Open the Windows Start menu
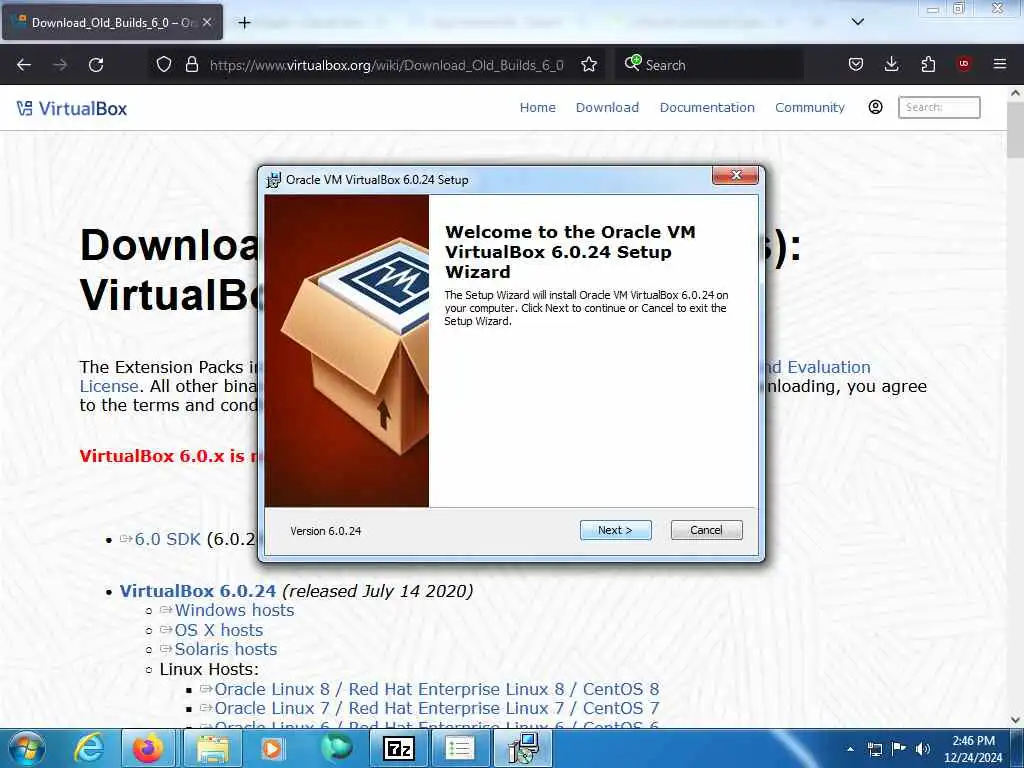This screenshot has height=768, width=1024. pyautogui.click(x=27, y=748)
